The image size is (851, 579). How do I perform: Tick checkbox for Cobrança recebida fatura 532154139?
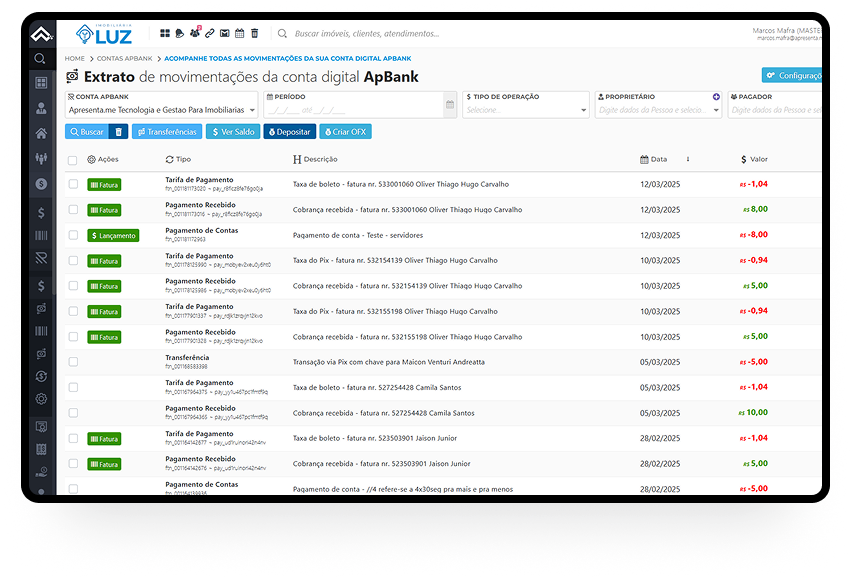point(73,285)
